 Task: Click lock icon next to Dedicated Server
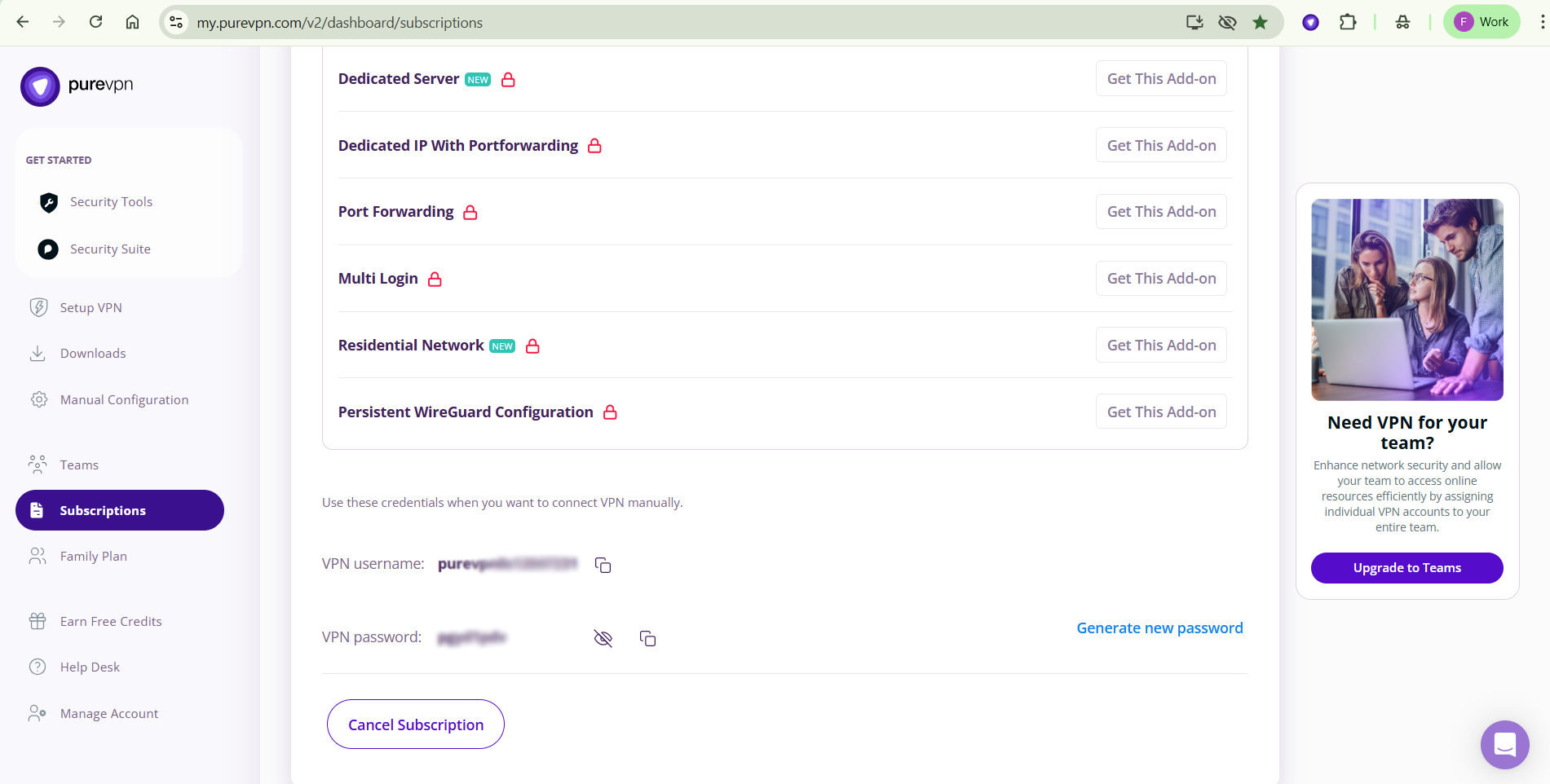tap(508, 79)
